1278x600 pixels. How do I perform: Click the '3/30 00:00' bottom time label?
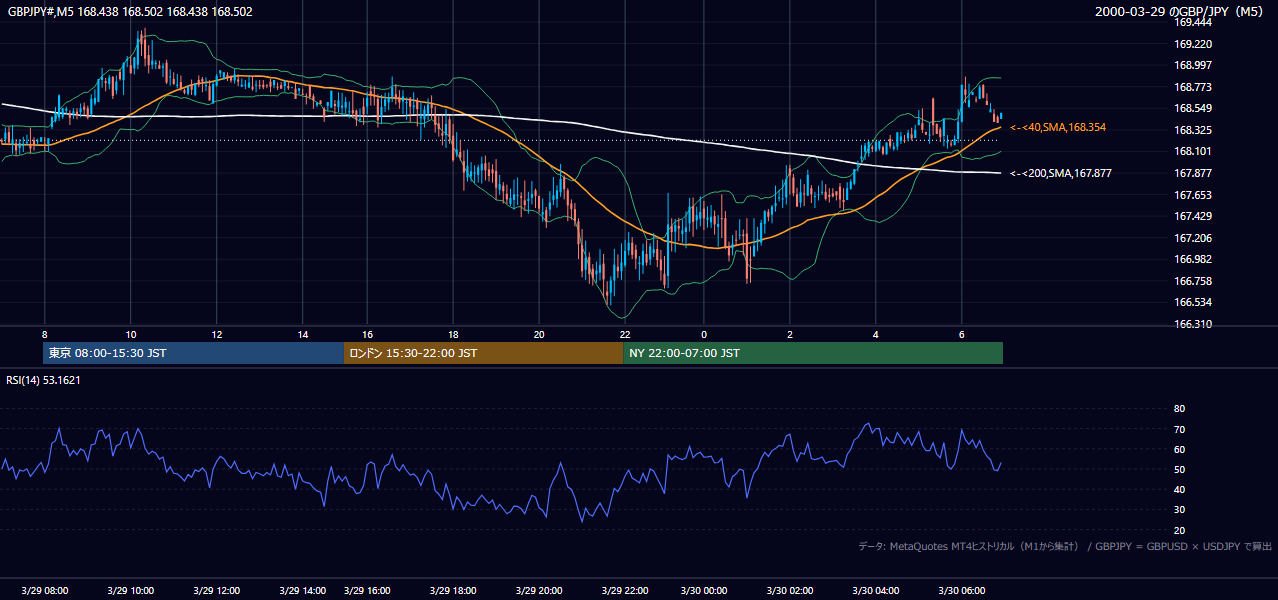click(x=704, y=590)
